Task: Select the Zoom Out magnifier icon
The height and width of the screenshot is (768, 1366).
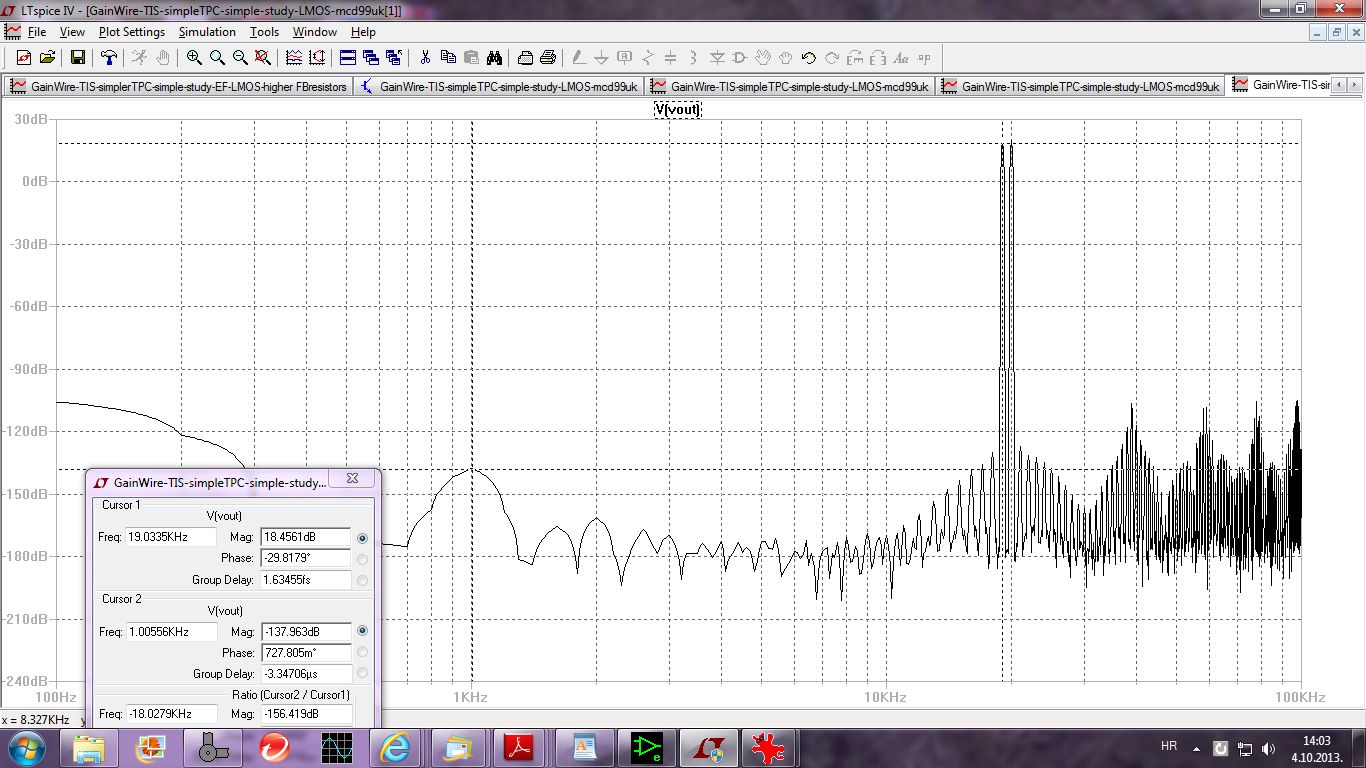Action: tap(240, 58)
